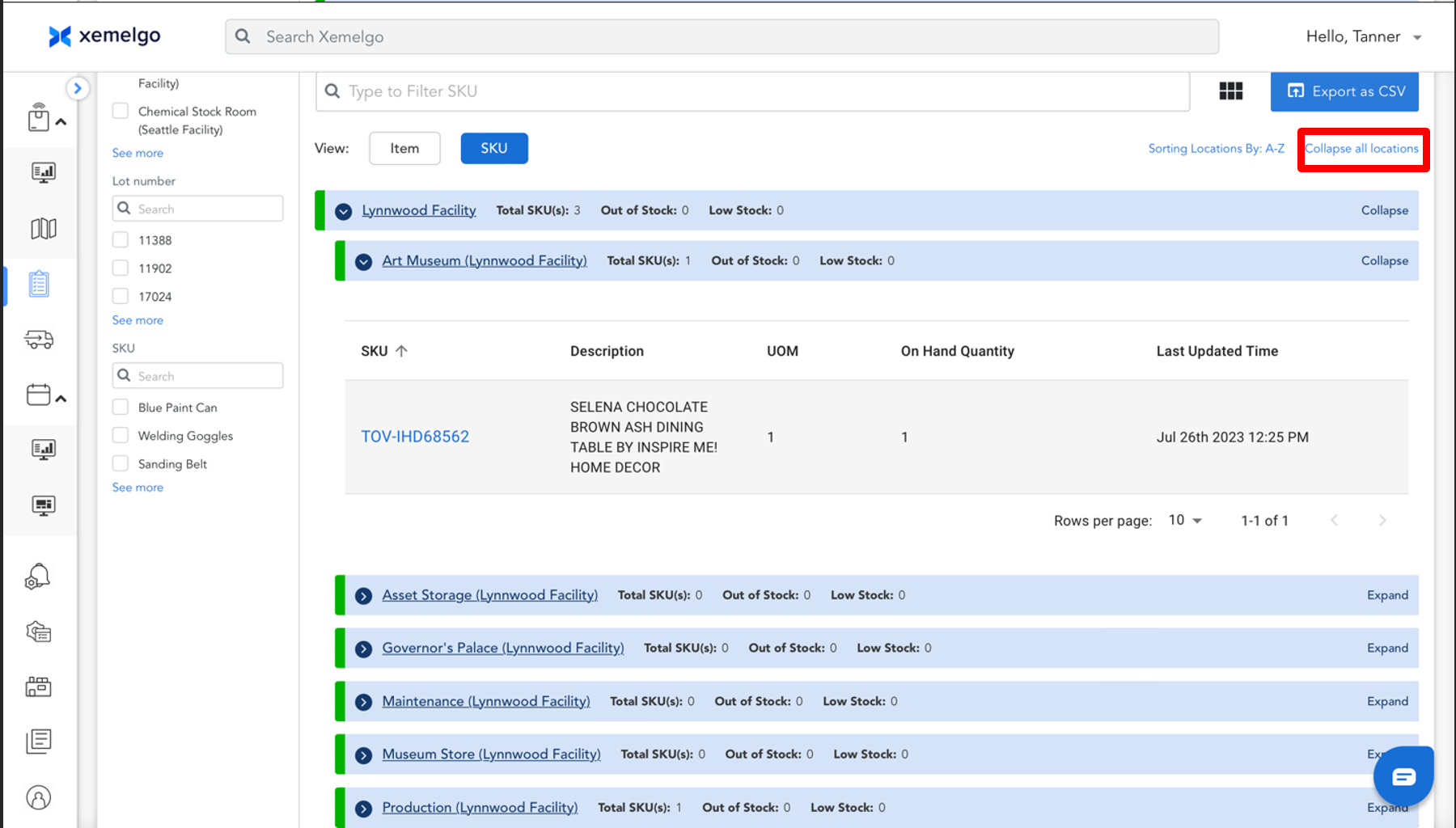Click See more under SKU filter list
This screenshot has height=828, width=1456.
(x=138, y=488)
